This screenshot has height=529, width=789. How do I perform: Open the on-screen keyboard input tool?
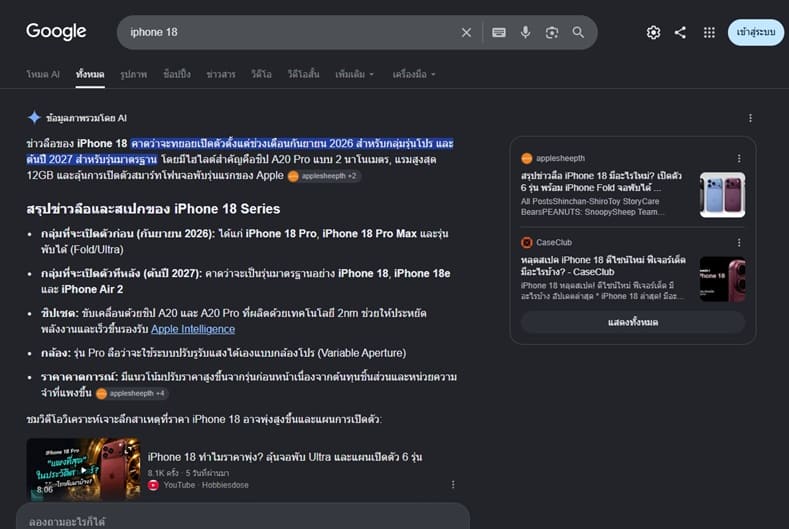point(499,33)
